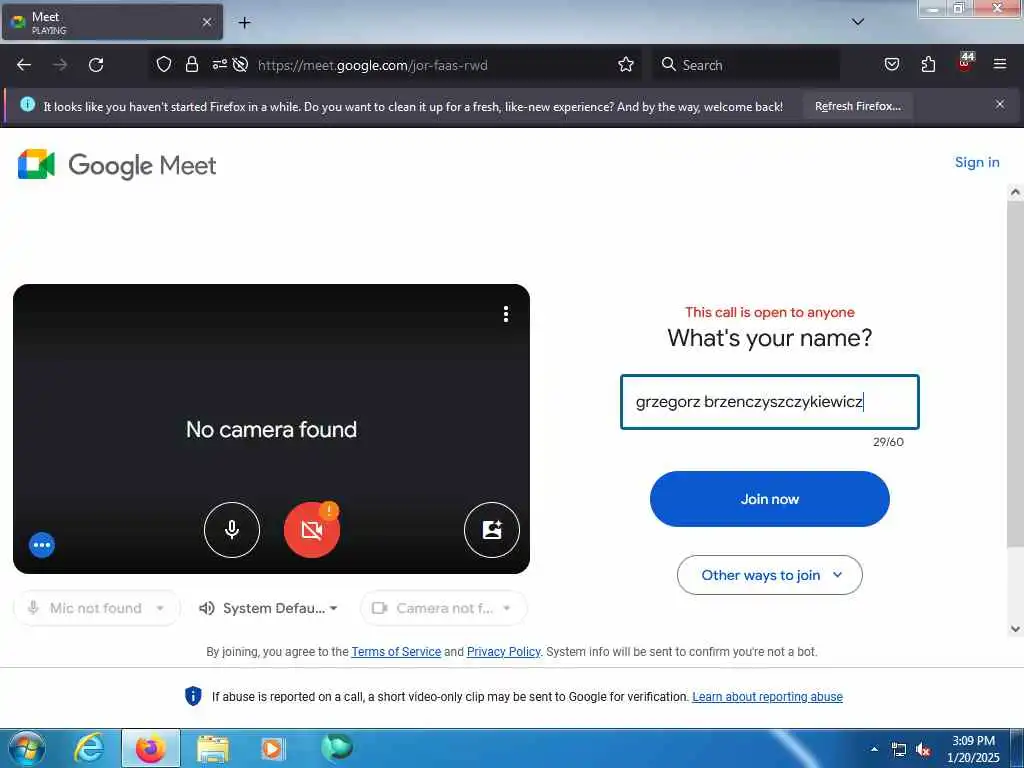
Task: Open the Firefox hamburger menu
Action: tap(999, 64)
